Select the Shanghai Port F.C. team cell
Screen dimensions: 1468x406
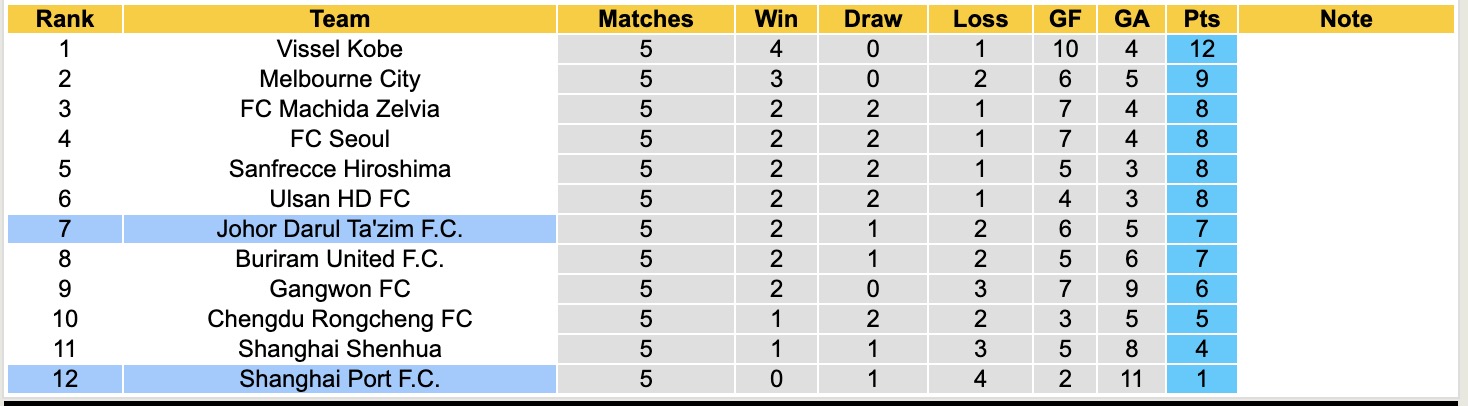(339, 379)
